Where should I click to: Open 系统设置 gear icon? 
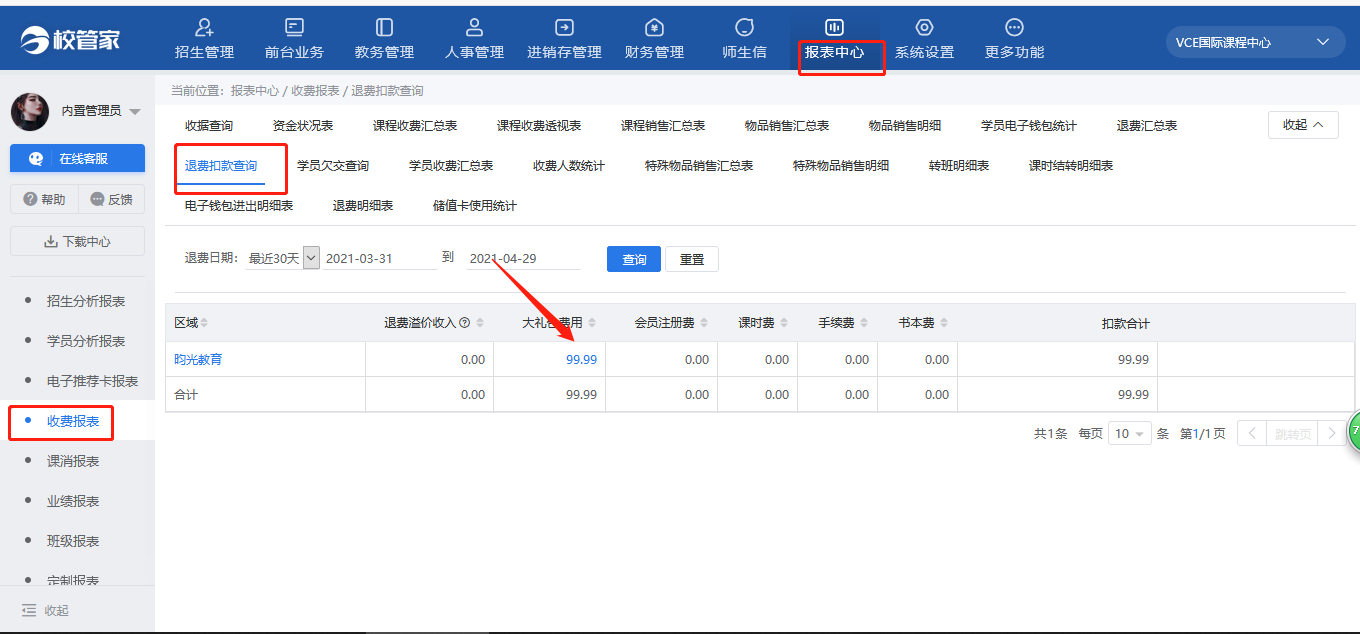924,27
